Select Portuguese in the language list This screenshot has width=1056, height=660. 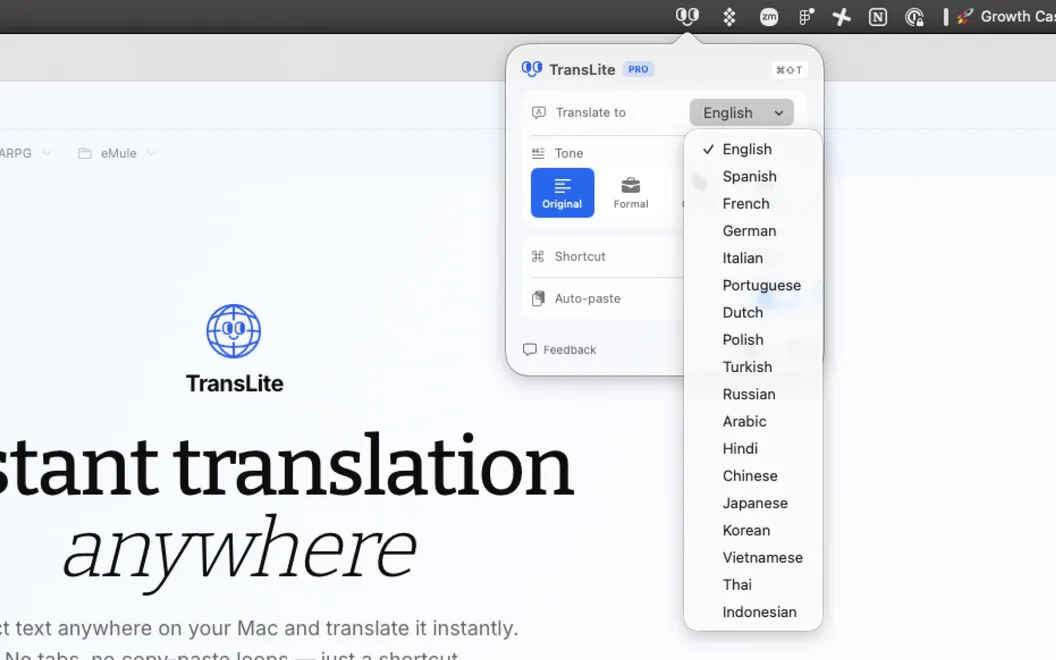click(x=753, y=286)
